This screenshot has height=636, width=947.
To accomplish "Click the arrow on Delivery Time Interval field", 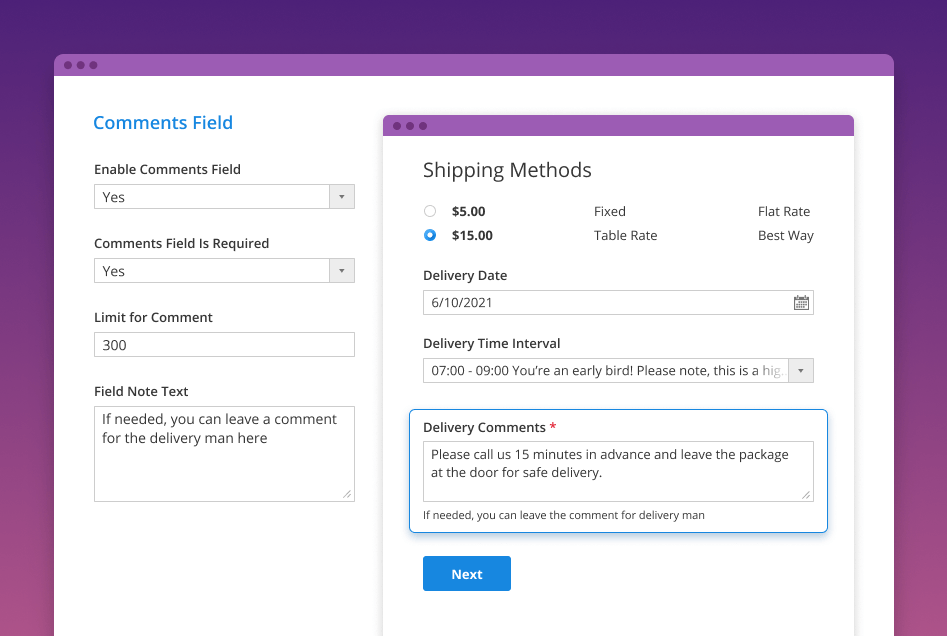I will point(800,370).
